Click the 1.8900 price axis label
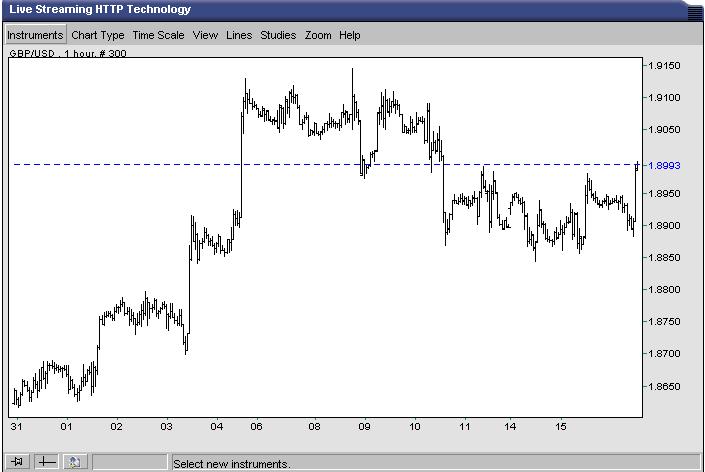Screen dimensions: 705x472 [665, 226]
